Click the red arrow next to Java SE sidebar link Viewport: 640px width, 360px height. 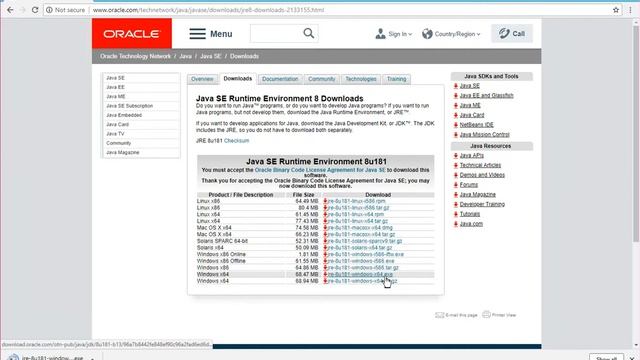(456, 86)
